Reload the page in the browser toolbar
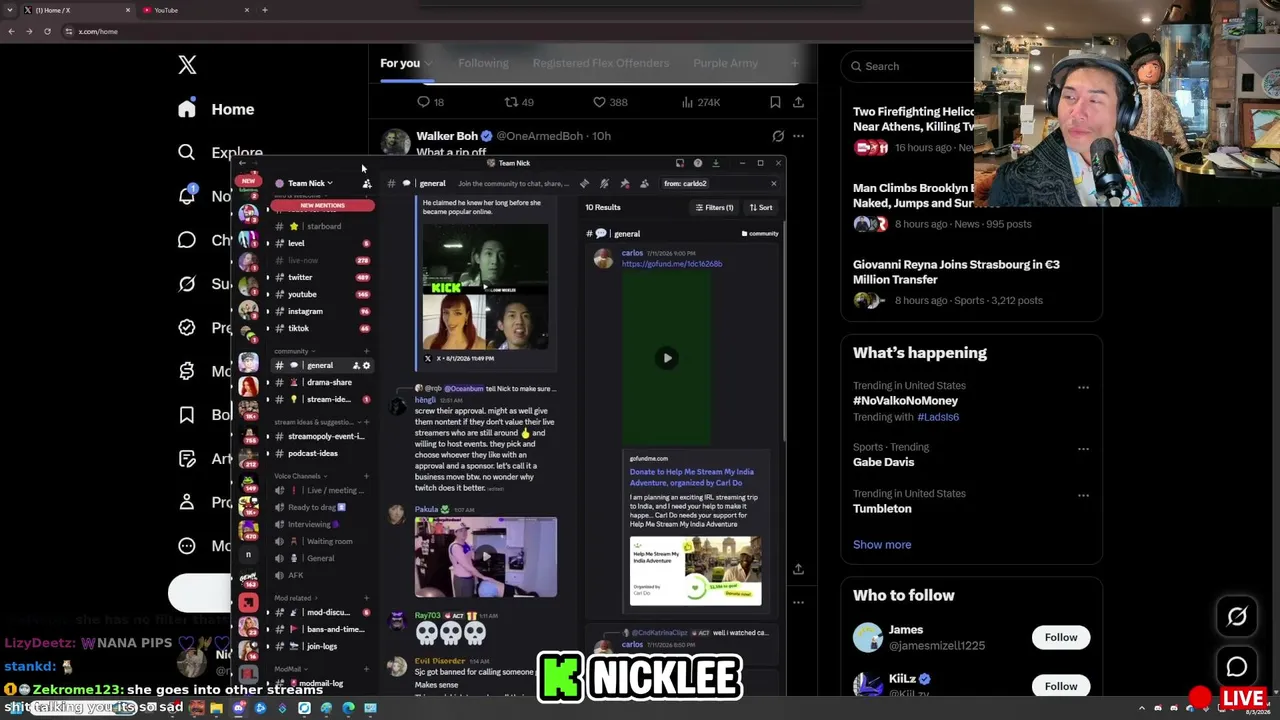The height and width of the screenshot is (720, 1280). [x=47, y=32]
